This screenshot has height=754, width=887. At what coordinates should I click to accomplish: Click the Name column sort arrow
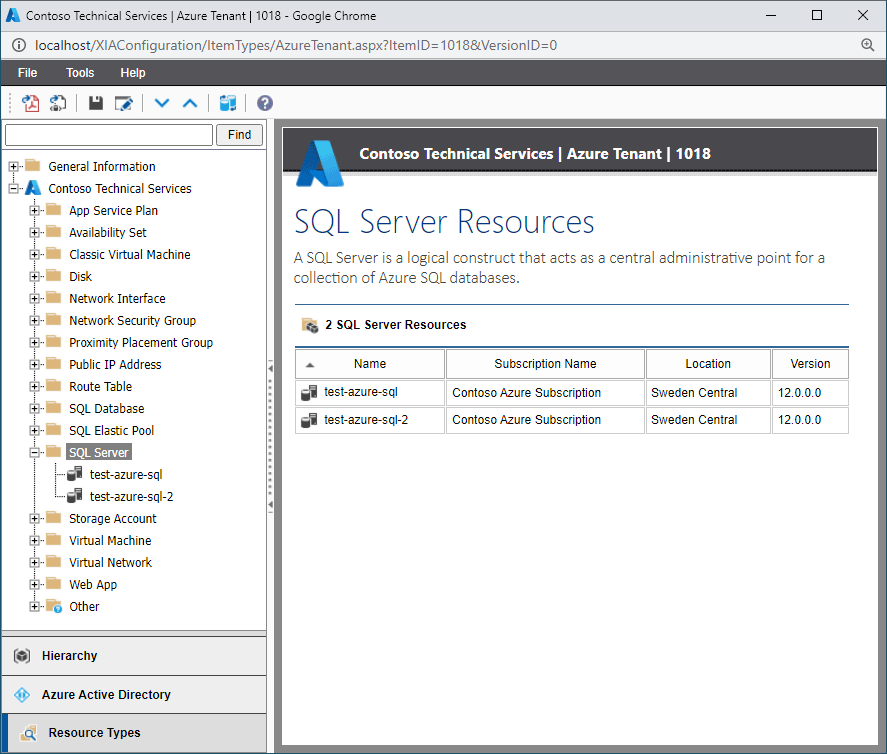pyautogui.click(x=309, y=365)
